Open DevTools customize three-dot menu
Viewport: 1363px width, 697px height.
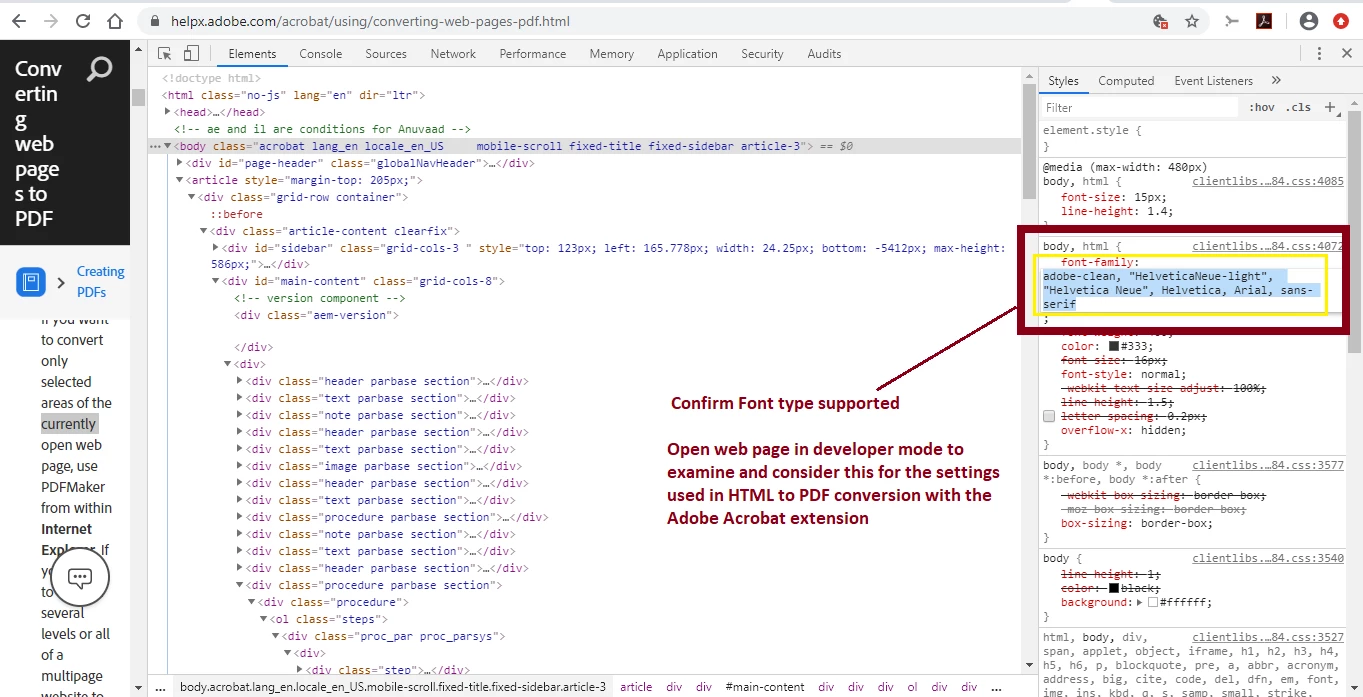[x=1320, y=54]
